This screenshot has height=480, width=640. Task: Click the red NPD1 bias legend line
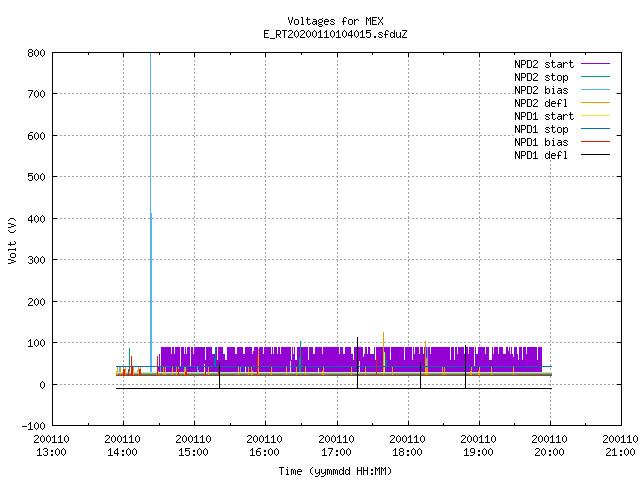[595, 142]
